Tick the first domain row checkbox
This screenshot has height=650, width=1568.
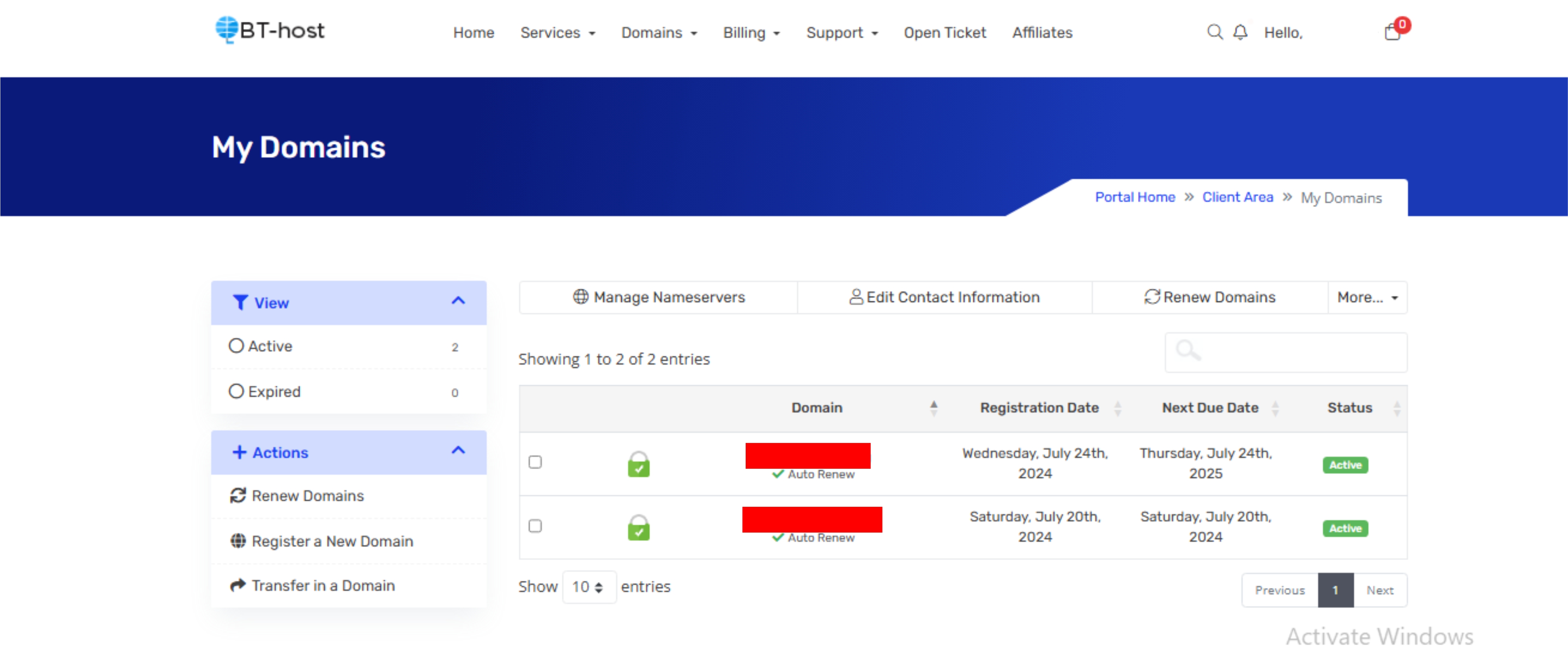(x=535, y=462)
